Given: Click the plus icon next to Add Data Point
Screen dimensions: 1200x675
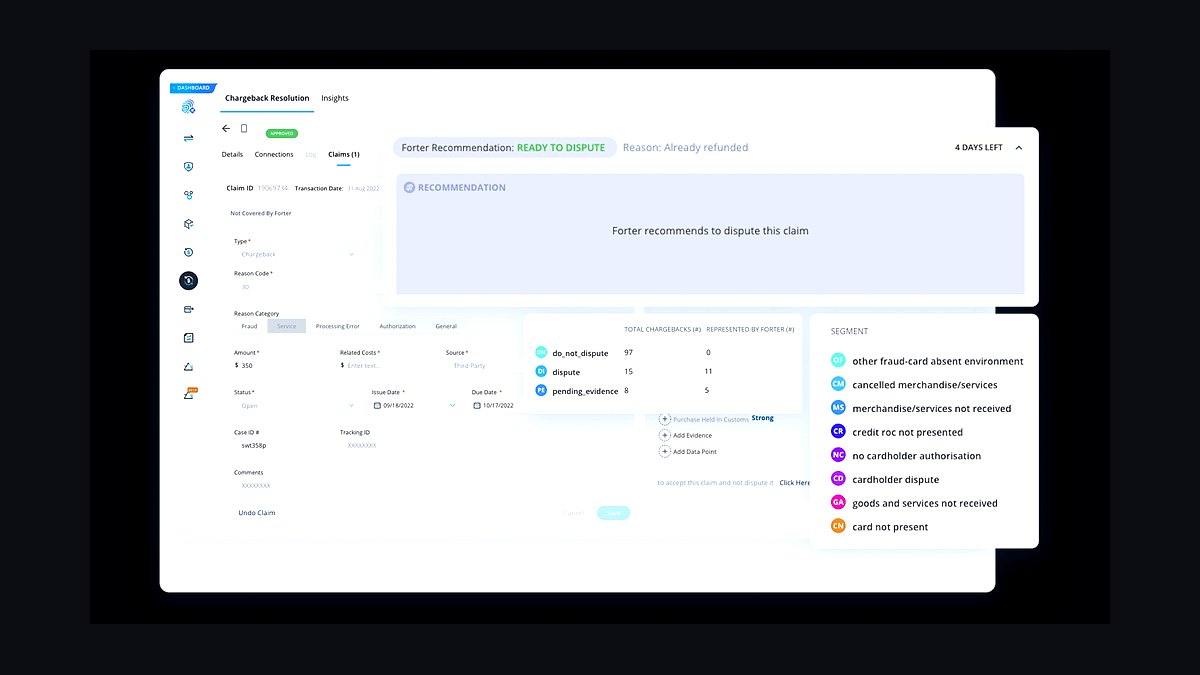Looking at the screenshot, I should click(665, 452).
